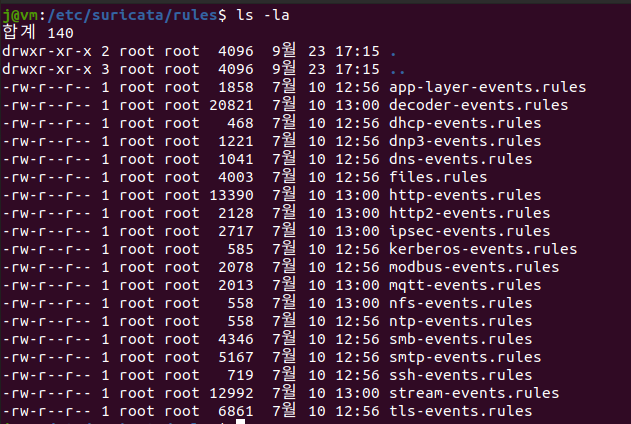The width and height of the screenshot is (631, 424).
Task: Click the app-layer-events.rules filename
Action: coord(487,88)
